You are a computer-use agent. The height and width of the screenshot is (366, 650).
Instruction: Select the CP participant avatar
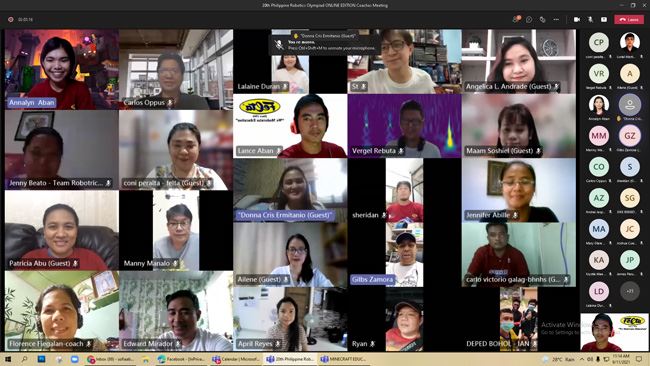tap(599, 42)
